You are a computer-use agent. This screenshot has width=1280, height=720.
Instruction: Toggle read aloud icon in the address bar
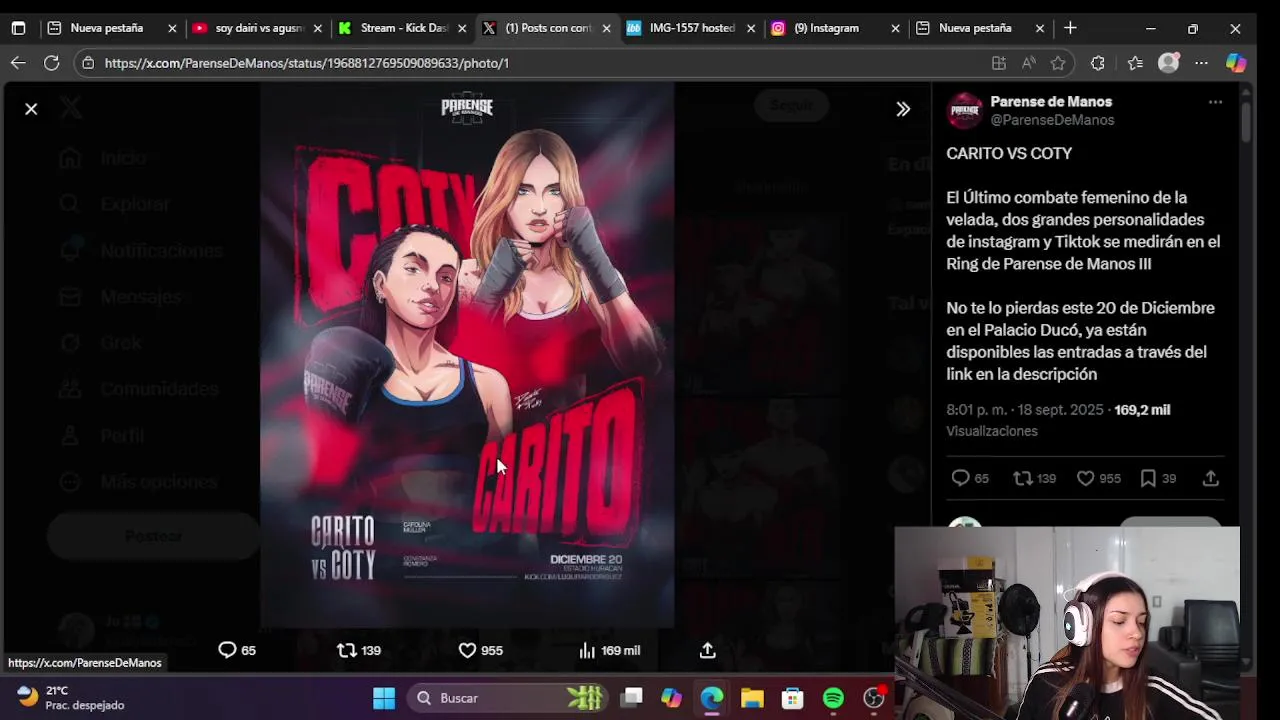[1028, 63]
